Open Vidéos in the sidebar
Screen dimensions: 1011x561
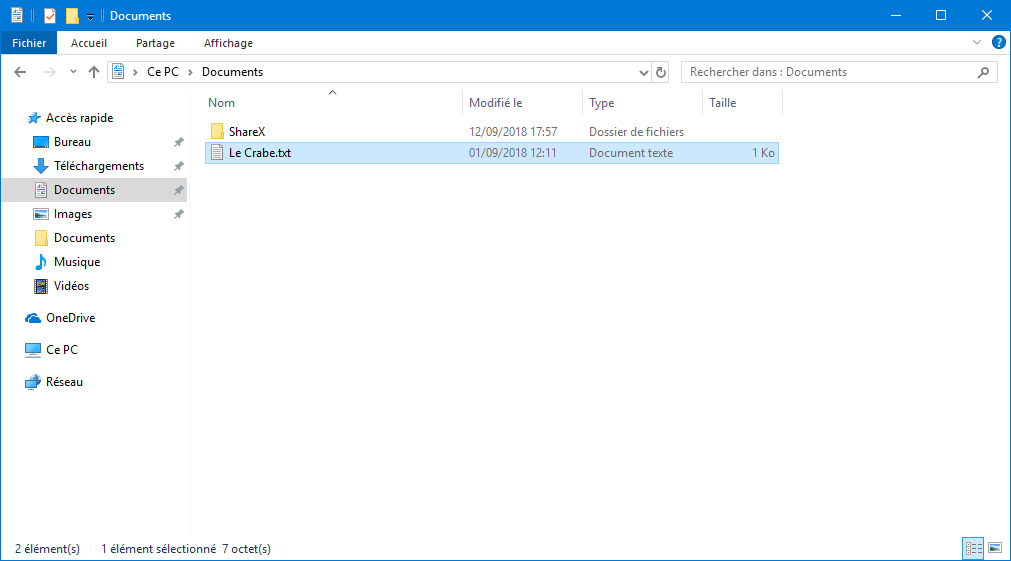pos(71,286)
